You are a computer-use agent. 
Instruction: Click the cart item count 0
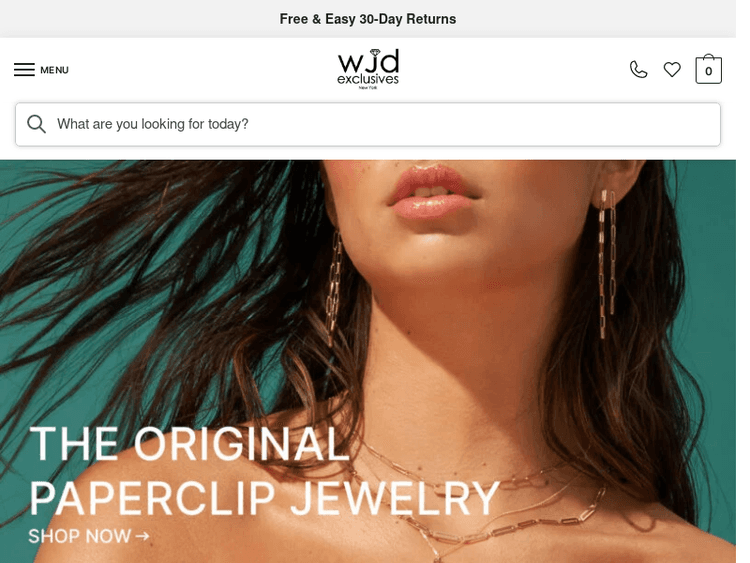click(708, 71)
